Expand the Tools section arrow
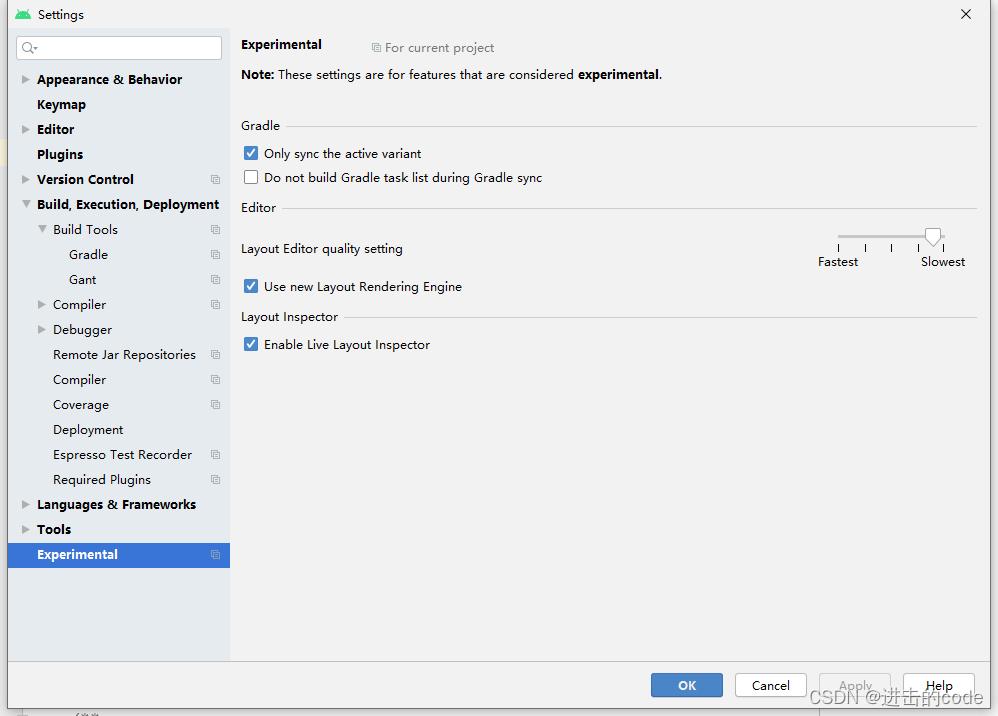The height and width of the screenshot is (716, 998). tap(25, 530)
